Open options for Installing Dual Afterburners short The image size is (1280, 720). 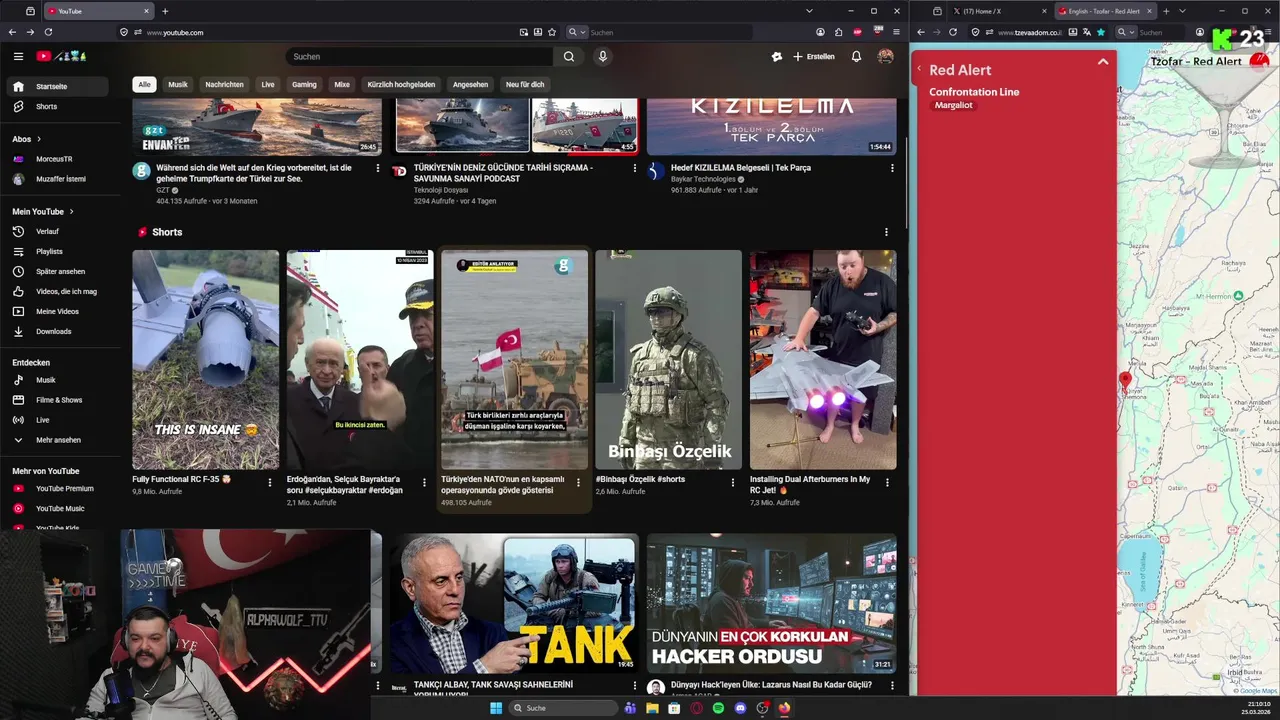887,482
